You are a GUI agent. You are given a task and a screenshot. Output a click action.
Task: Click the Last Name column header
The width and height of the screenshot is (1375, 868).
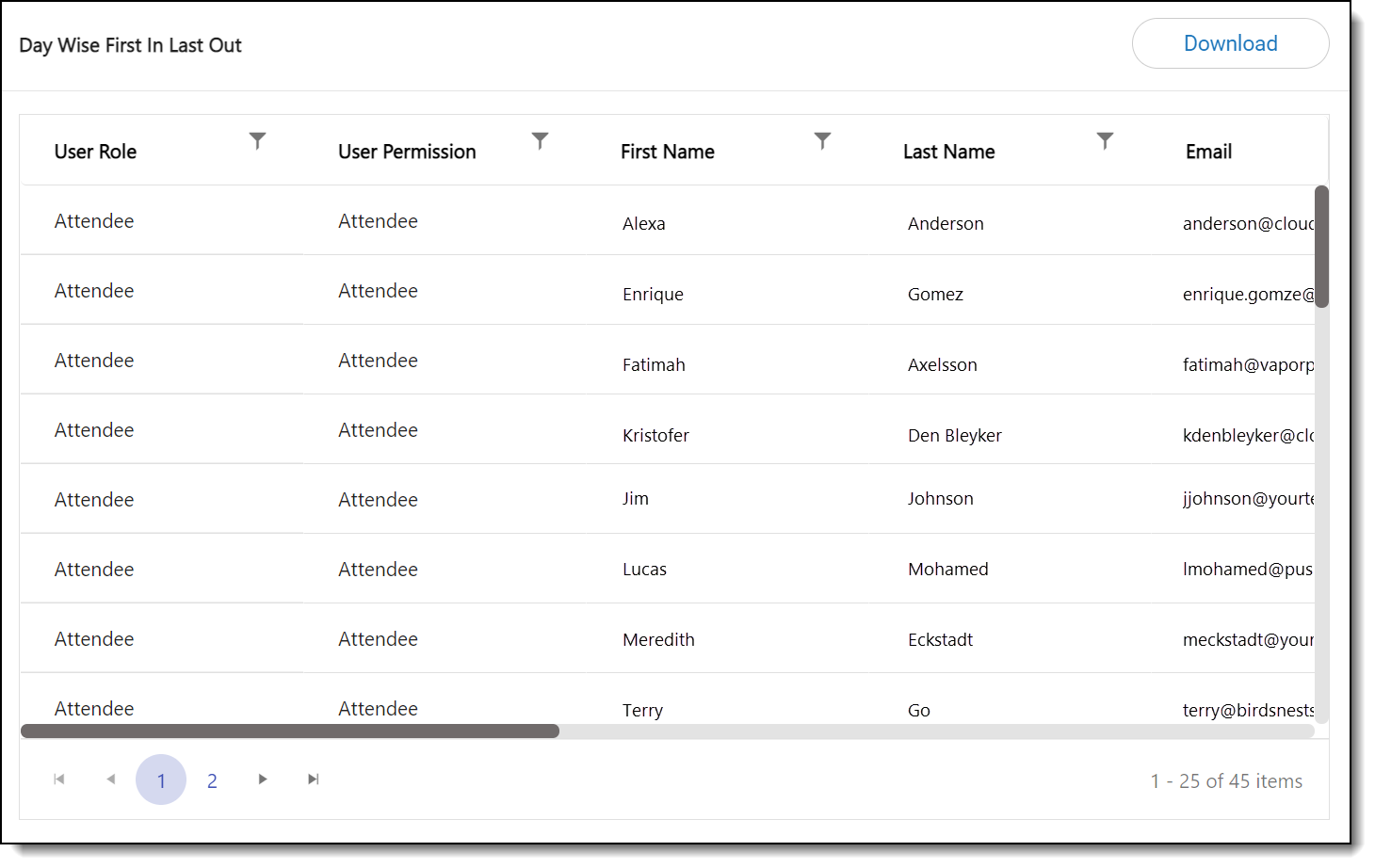pos(948,152)
